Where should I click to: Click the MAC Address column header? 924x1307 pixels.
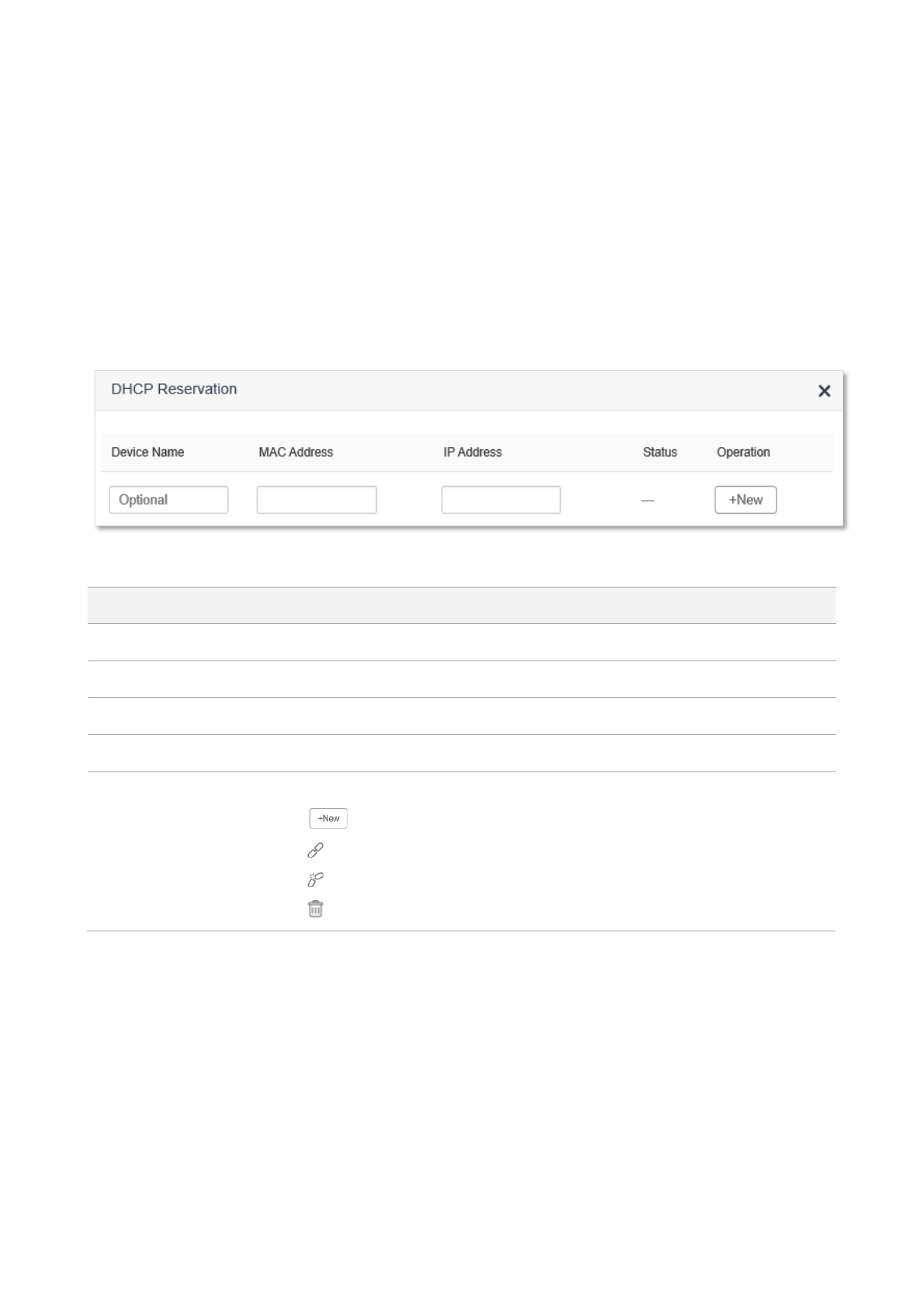(296, 452)
